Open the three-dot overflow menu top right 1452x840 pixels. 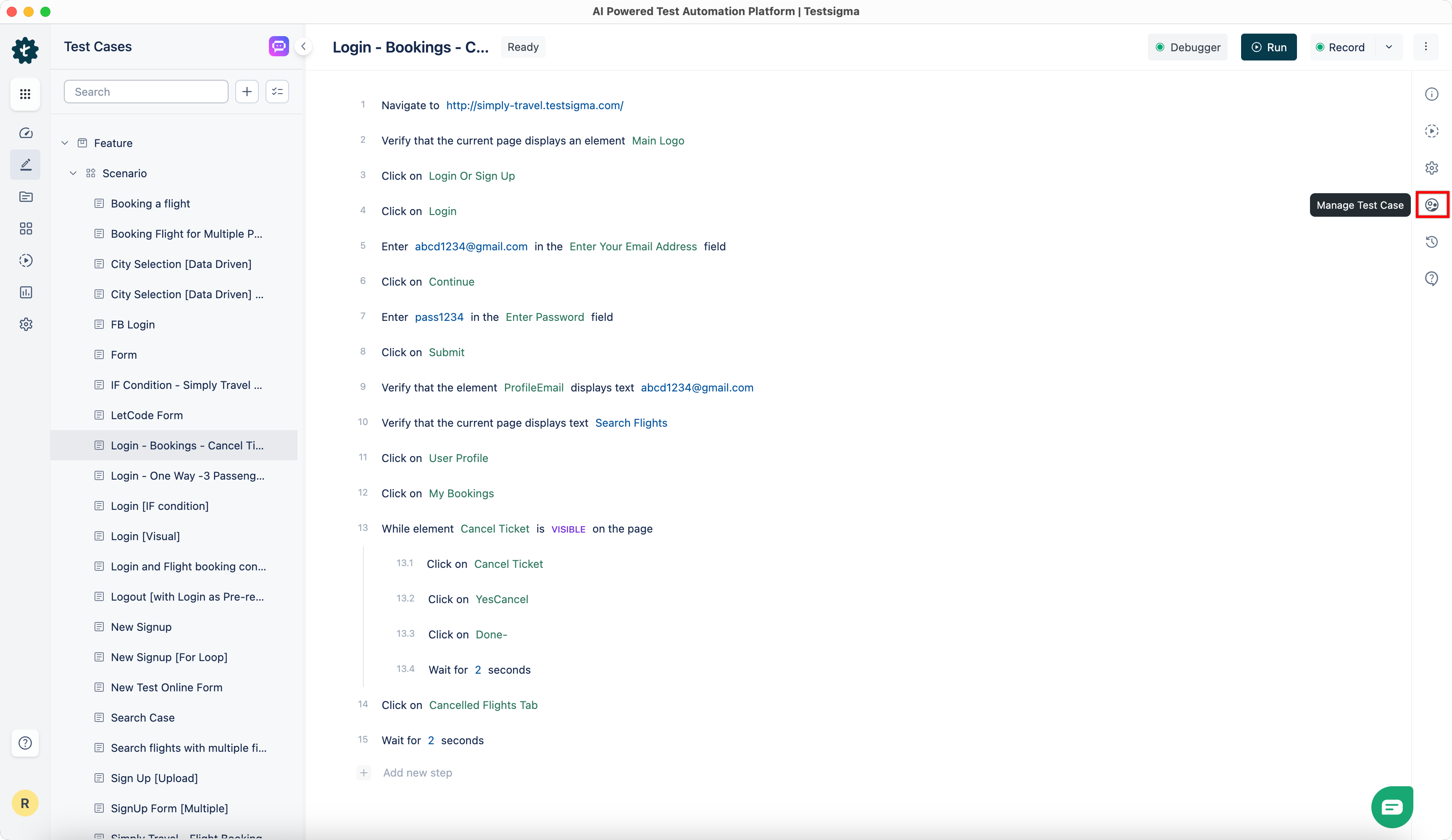(1426, 47)
